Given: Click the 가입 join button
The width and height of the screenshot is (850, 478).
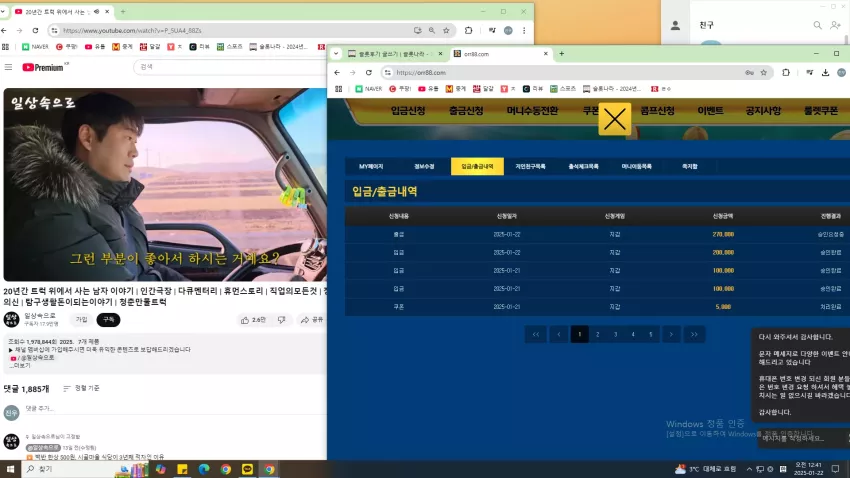Looking at the screenshot, I should pyautogui.click(x=81, y=320).
